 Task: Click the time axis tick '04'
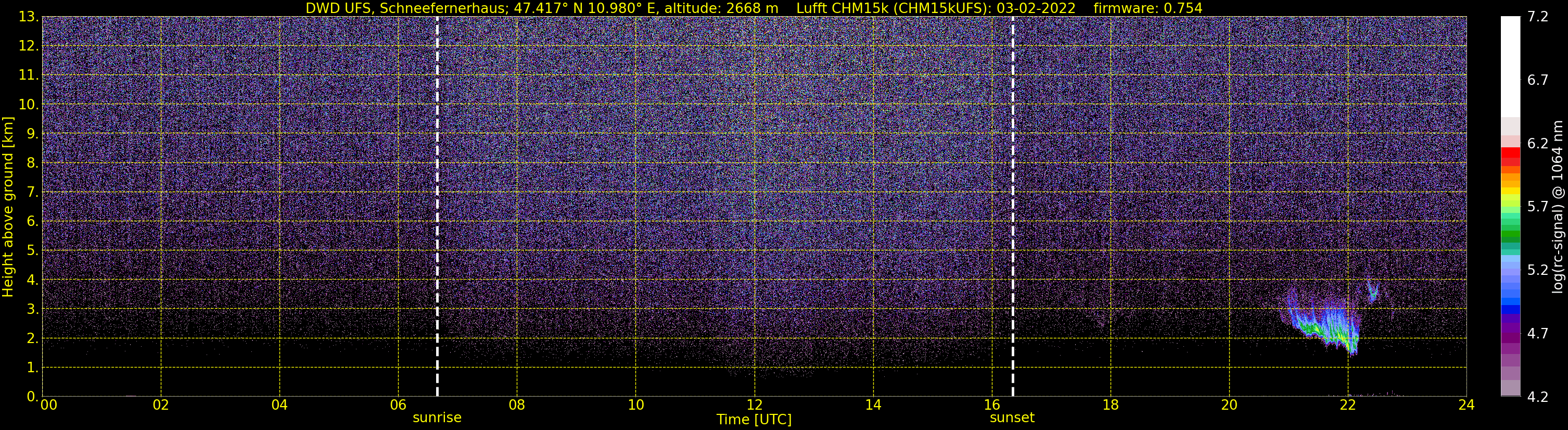279,405
